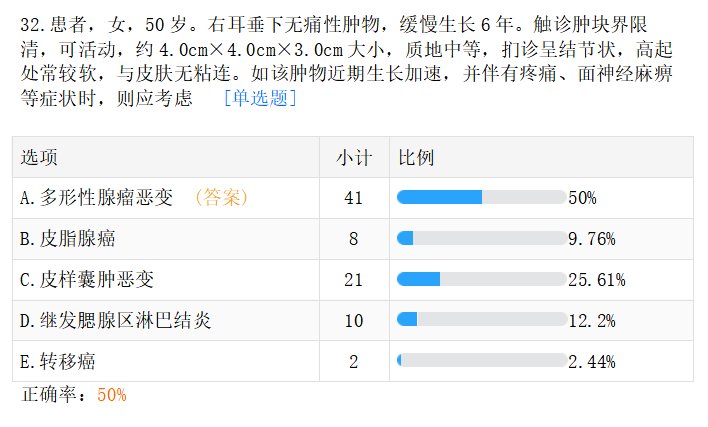This screenshot has height=427, width=708.
Task: Select option B 皮脂腺癌
Action: click(67, 239)
